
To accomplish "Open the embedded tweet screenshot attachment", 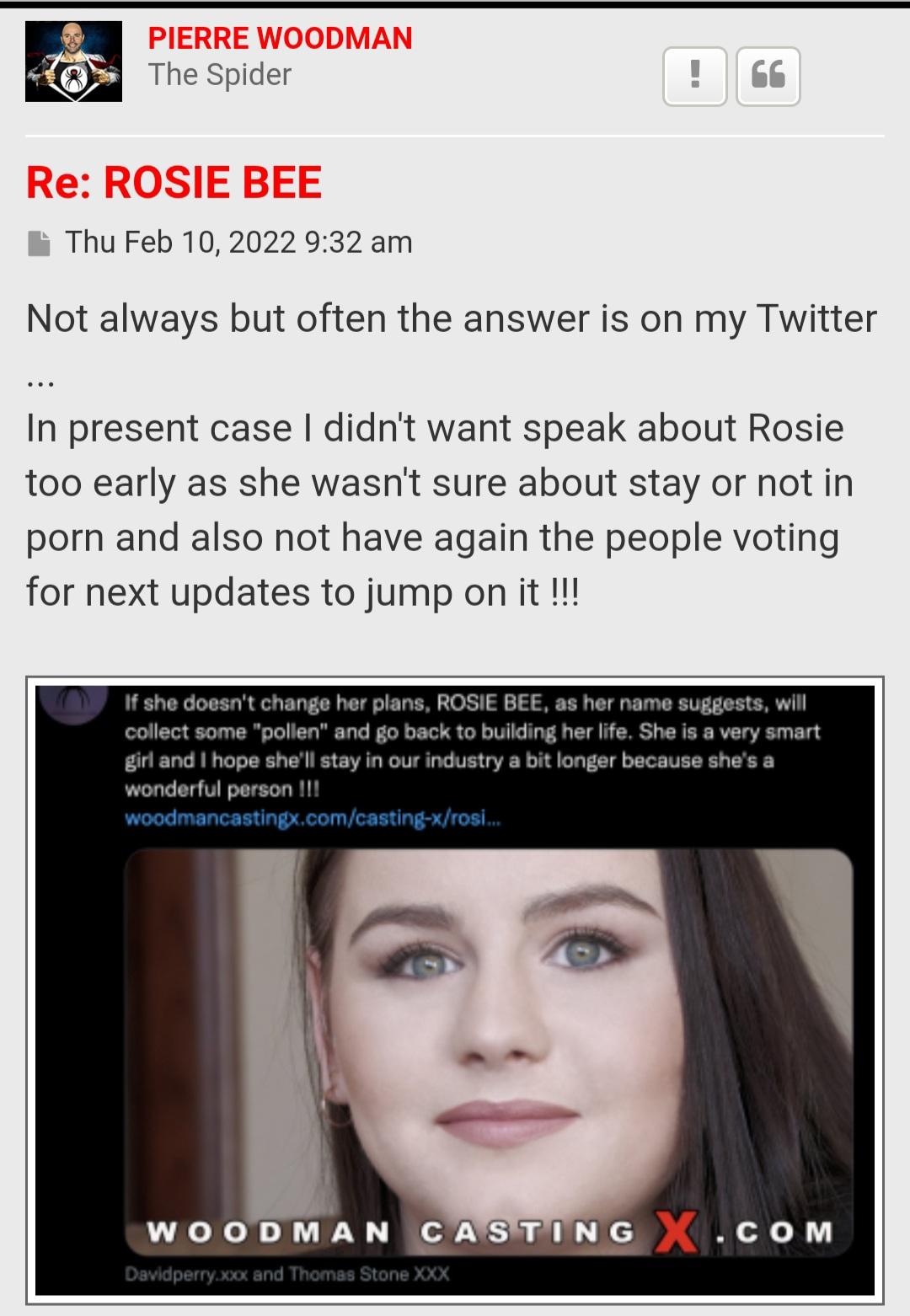I will coord(455,990).
